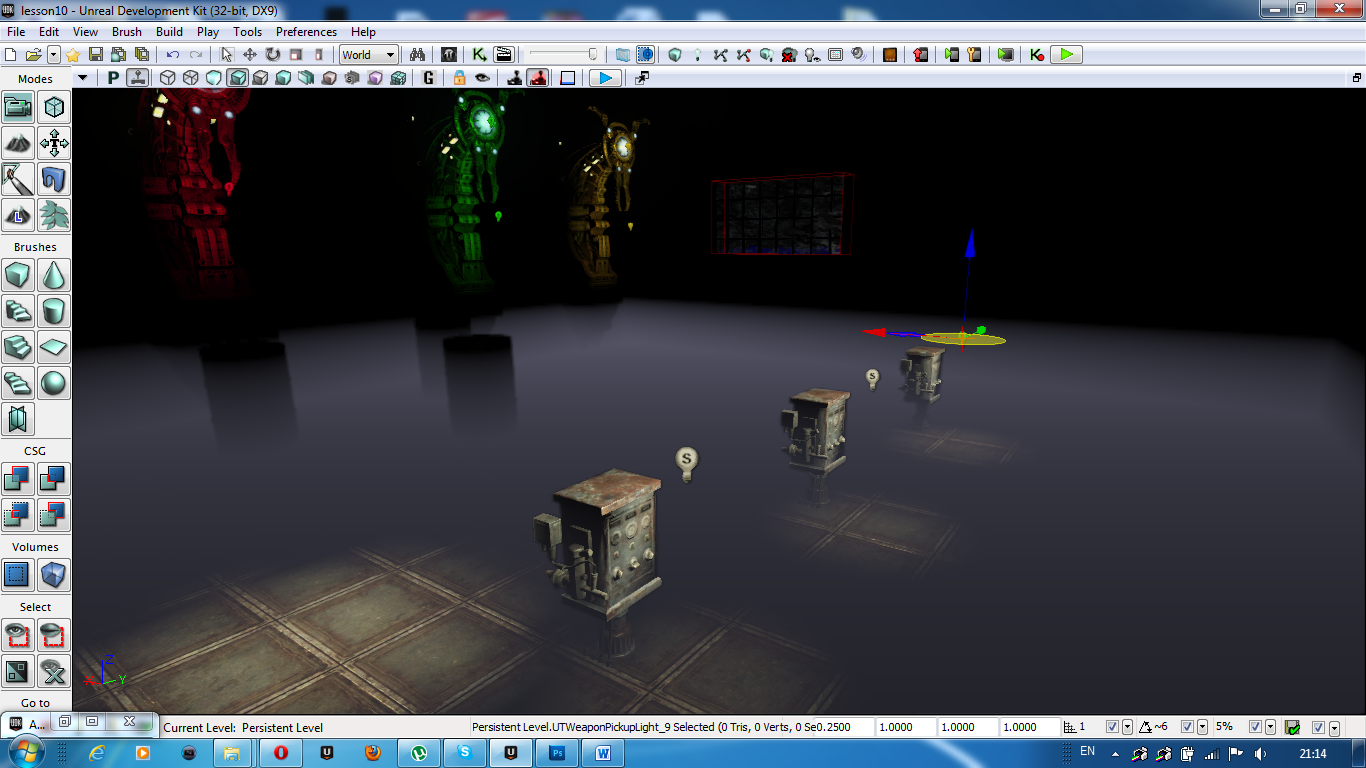Open the Build menu
Image resolution: width=1366 pixels, height=768 pixels.
click(x=169, y=32)
